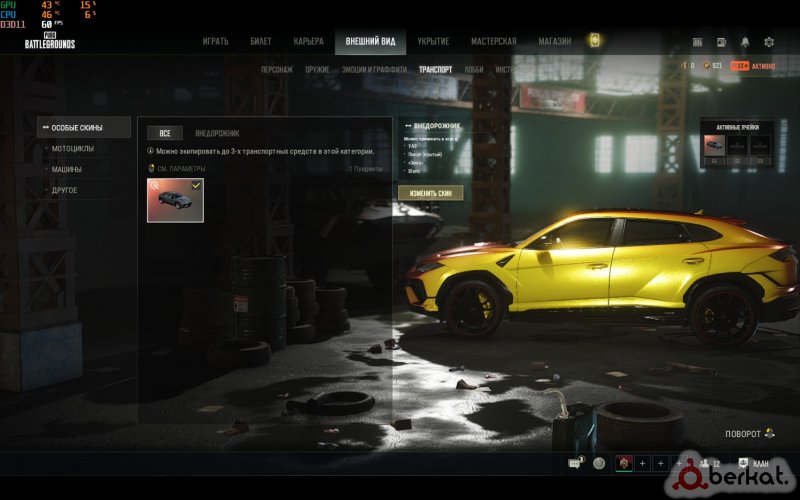The image size is (800, 500).
Task: Select МОТОЦИКЛЫ category in sidebar
Action: (73, 148)
